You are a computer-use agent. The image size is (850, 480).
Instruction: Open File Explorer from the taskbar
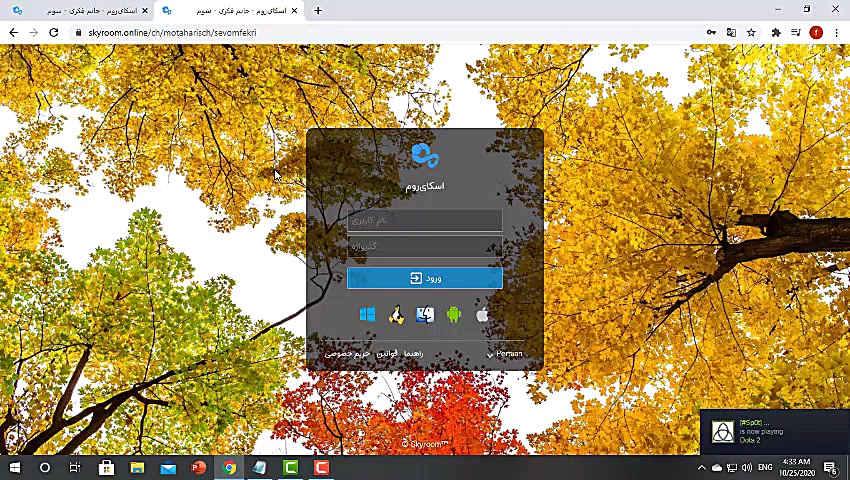[x=137, y=468]
